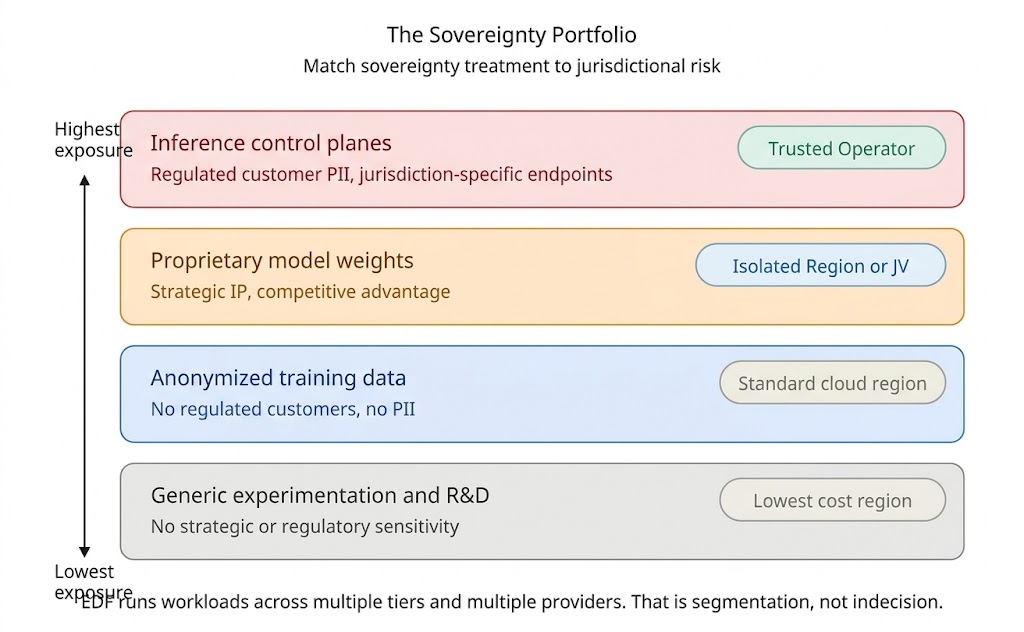Click the title The Sovereignty Portfolio
Screen dimensions: 1024x632
pos(511,35)
